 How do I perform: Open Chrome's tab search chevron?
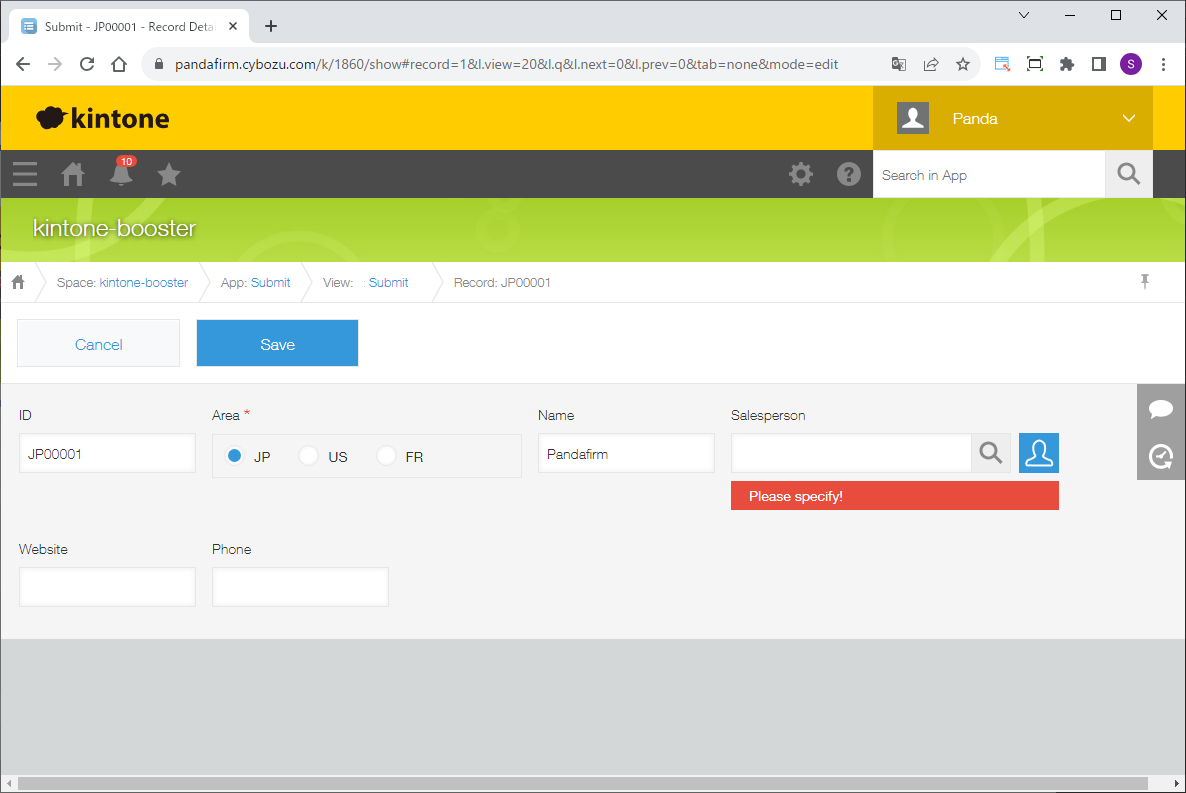(x=1024, y=15)
